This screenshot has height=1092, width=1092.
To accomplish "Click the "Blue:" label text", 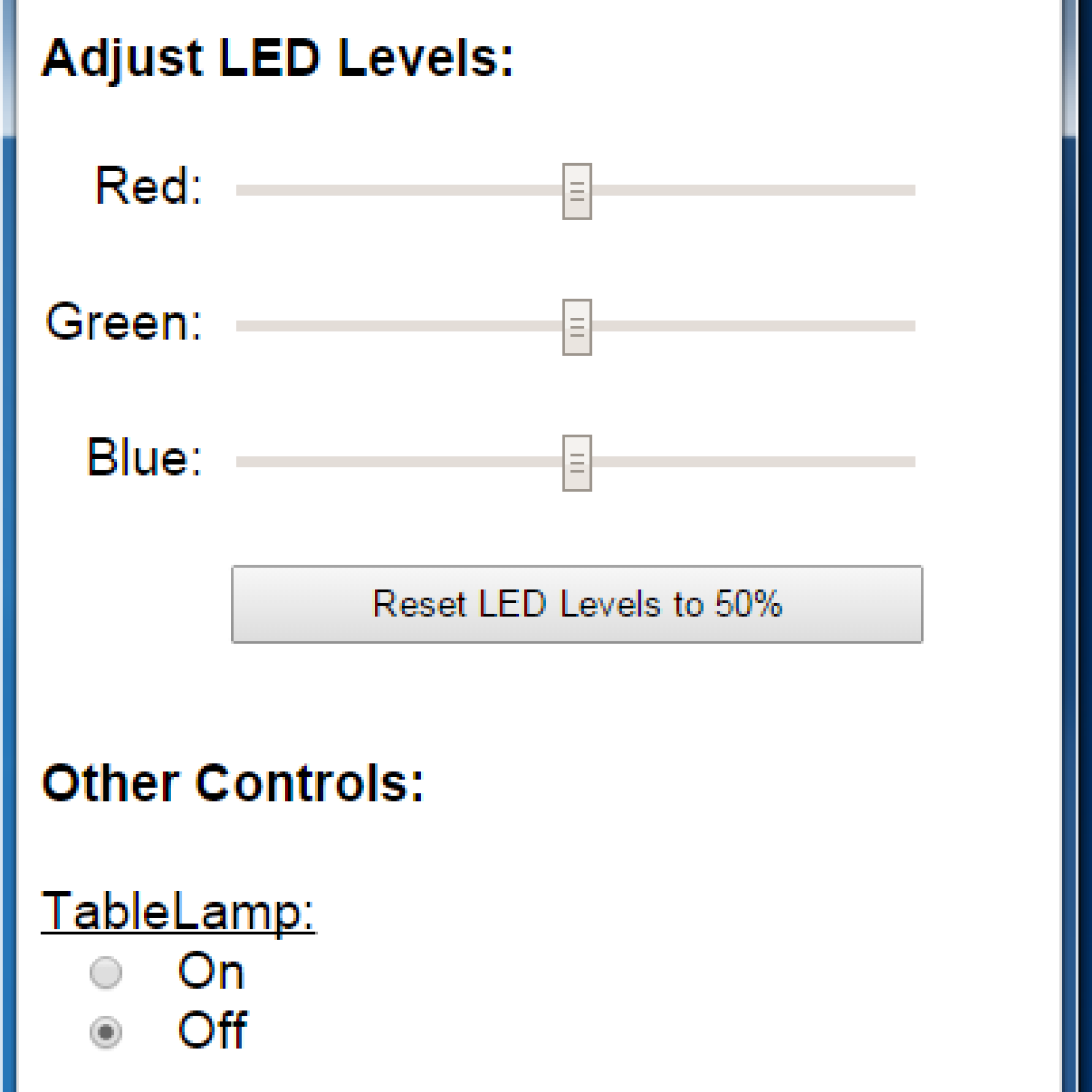I will tap(143, 457).
